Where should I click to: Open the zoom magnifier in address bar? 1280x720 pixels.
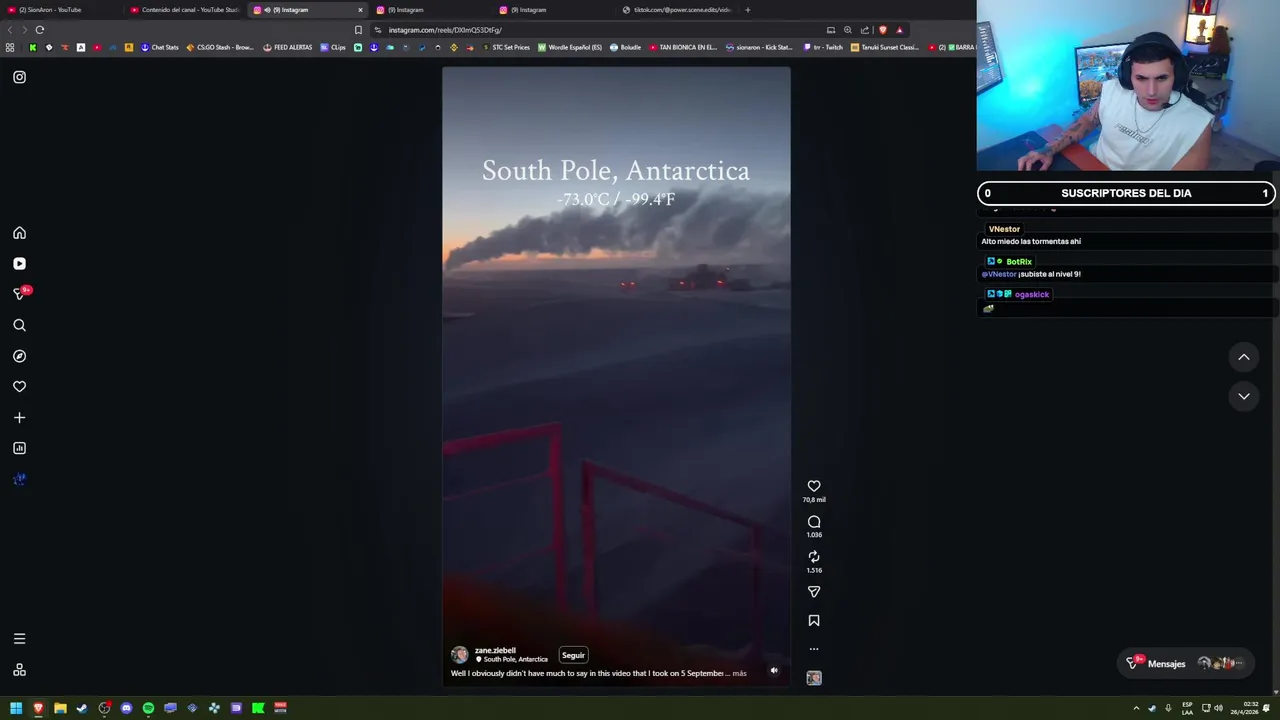coord(848,30)
